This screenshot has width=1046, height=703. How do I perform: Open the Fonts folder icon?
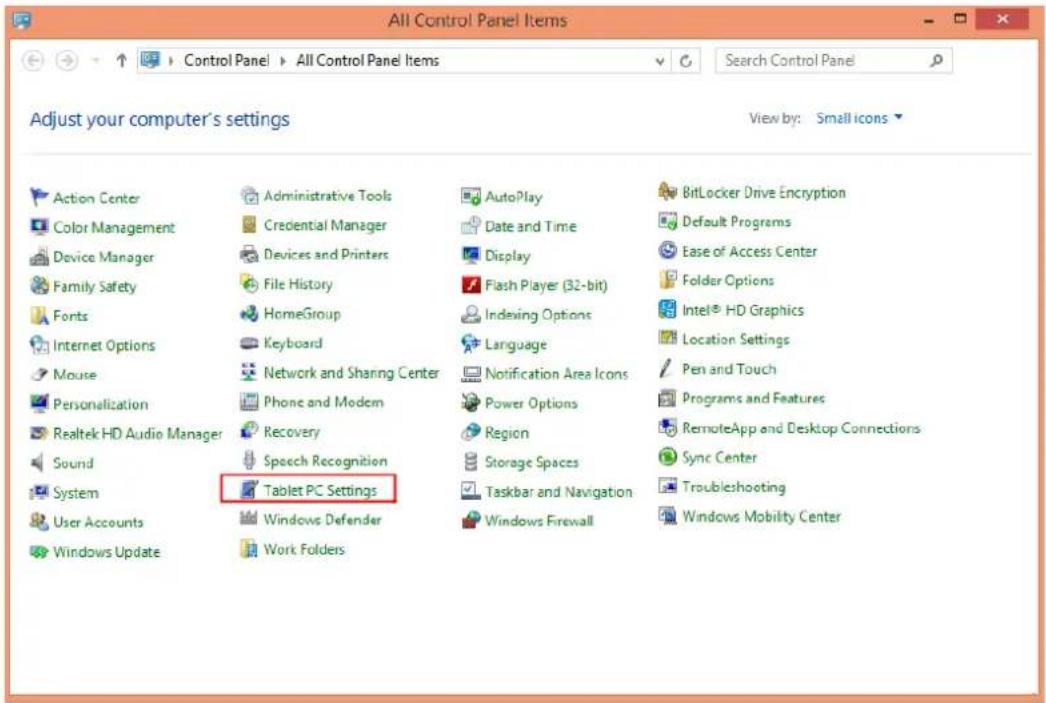39,315
